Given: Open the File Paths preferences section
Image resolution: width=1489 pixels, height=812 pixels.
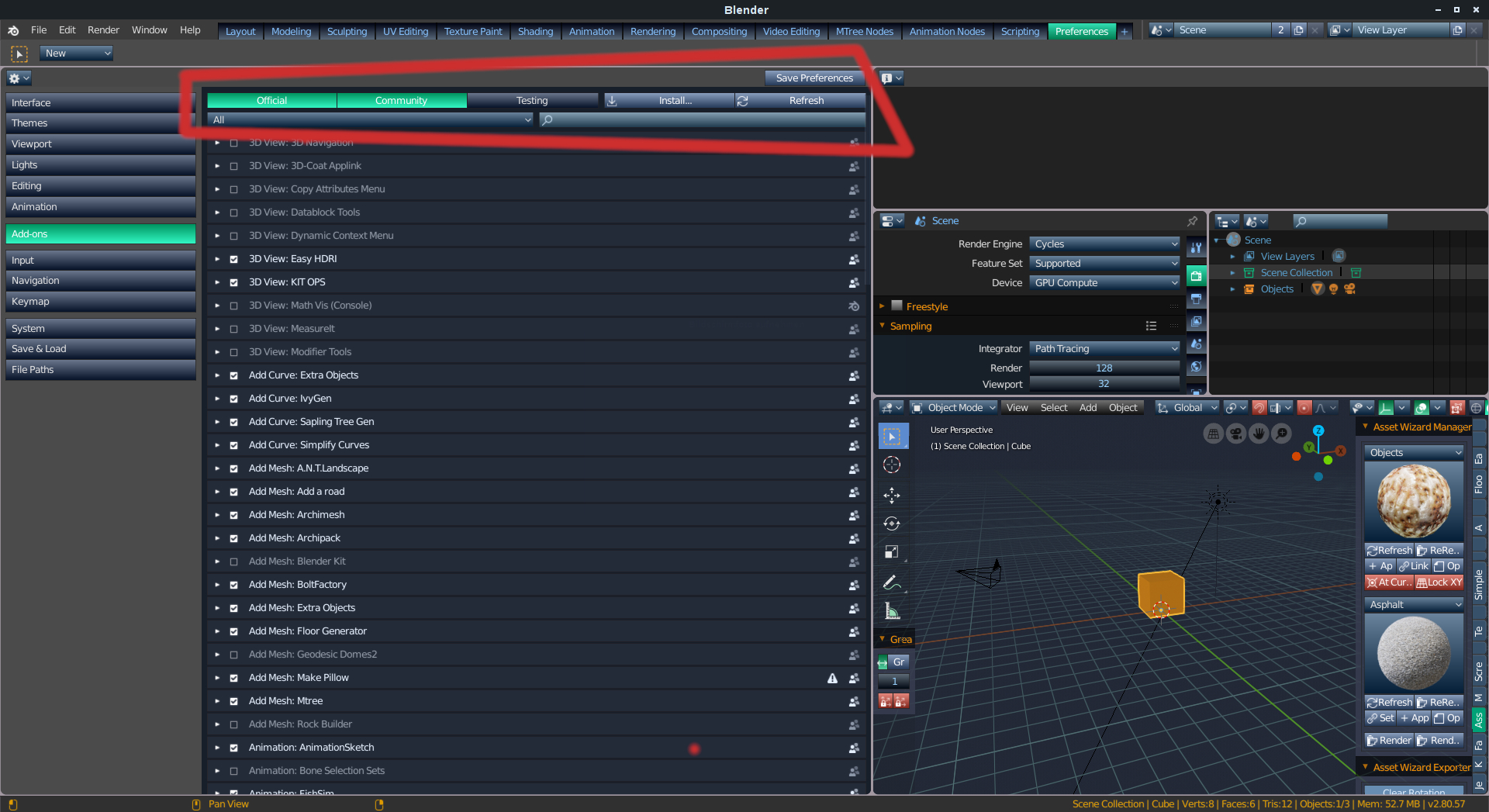Looking at the screenshot, I should tap(101, 370).
